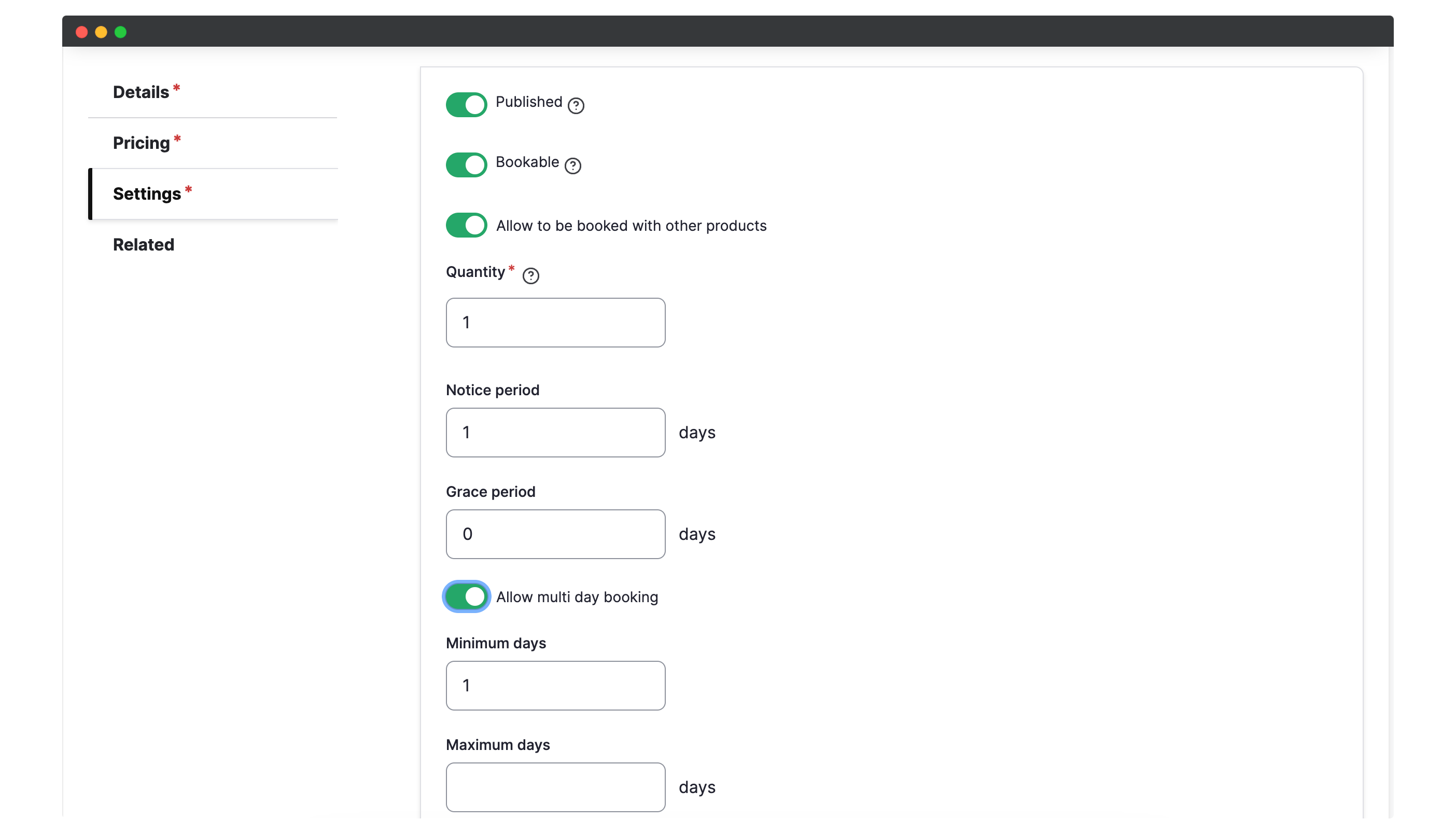The height and width of the screenshot is (834, 1456).
Task: Select the Details navigation item
Action: pos(145,92)
